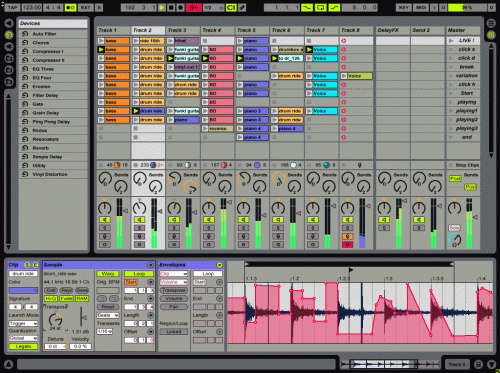
Task: Enable MIDI map mode
Action: pos(421,7)
